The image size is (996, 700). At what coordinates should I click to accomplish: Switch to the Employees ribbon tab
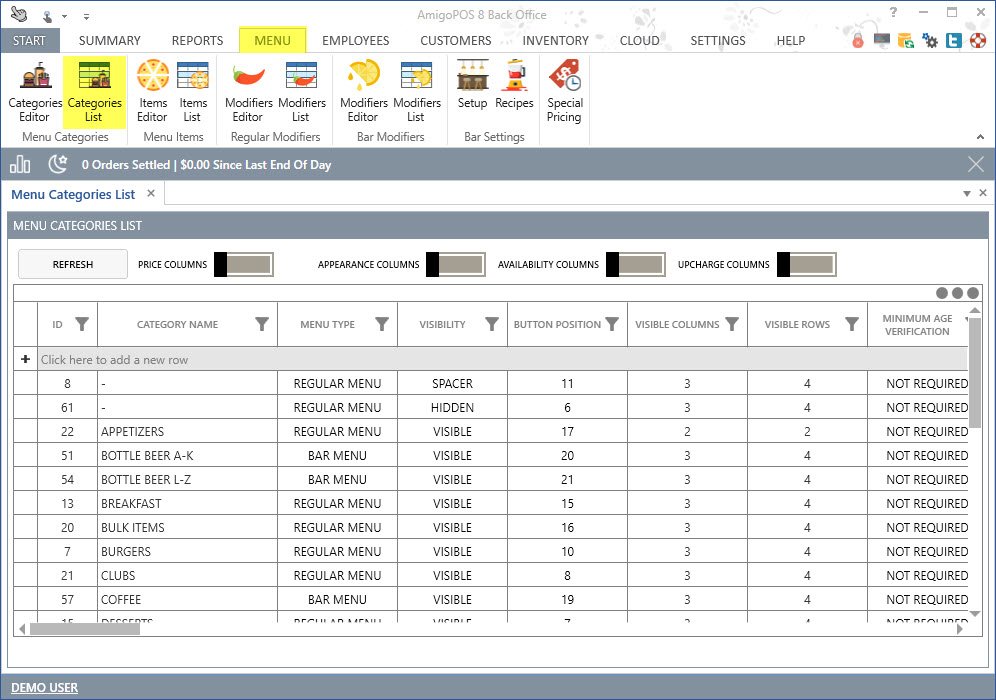355,41
